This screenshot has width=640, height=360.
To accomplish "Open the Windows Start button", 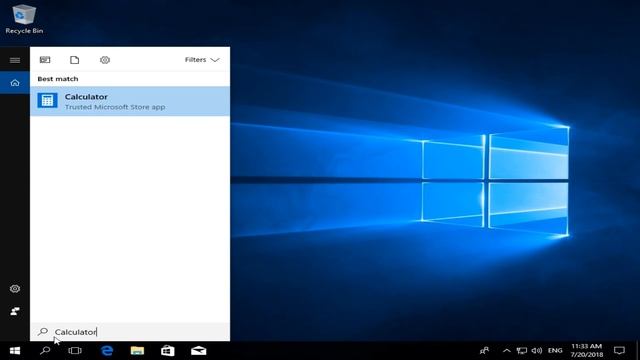I will coord(15,351).
